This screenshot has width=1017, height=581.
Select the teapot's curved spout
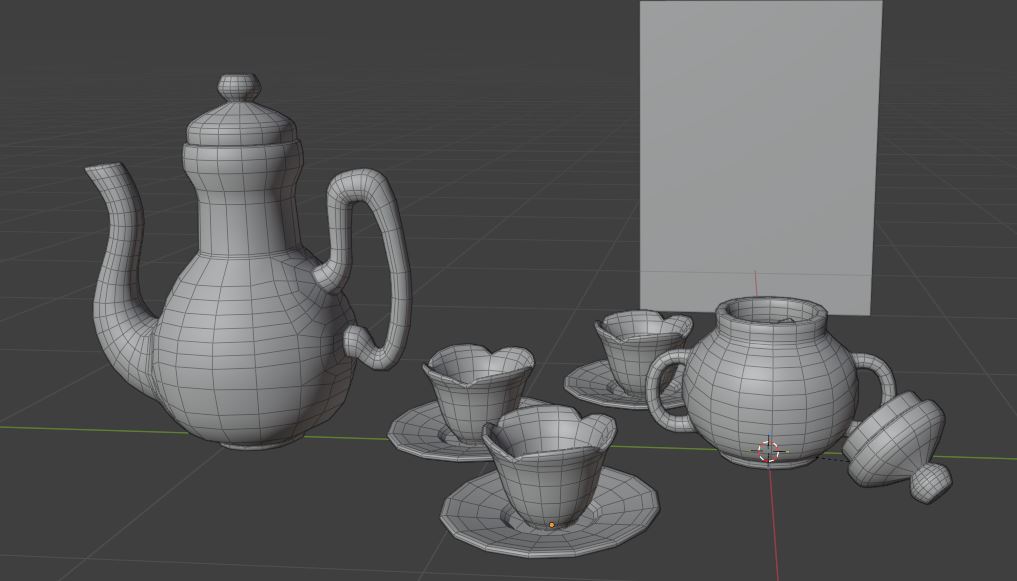click(x=120, y=279)
